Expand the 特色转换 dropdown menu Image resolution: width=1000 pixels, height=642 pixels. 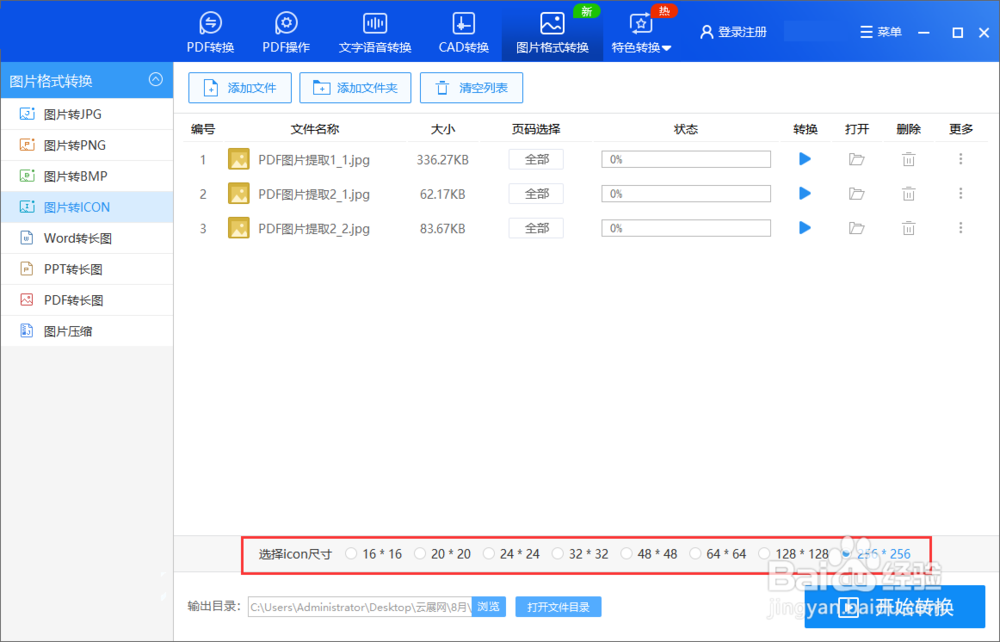pos(641,33)
